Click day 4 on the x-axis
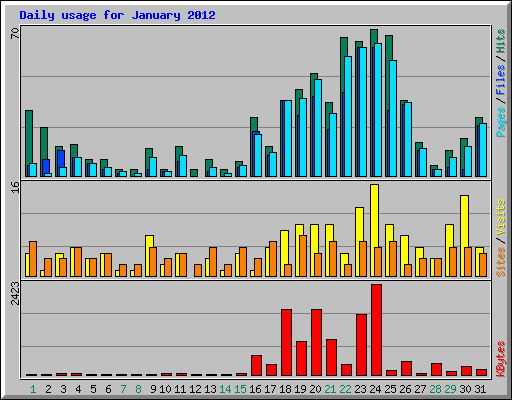Screen dimensions: 512x400 (78, 389)
